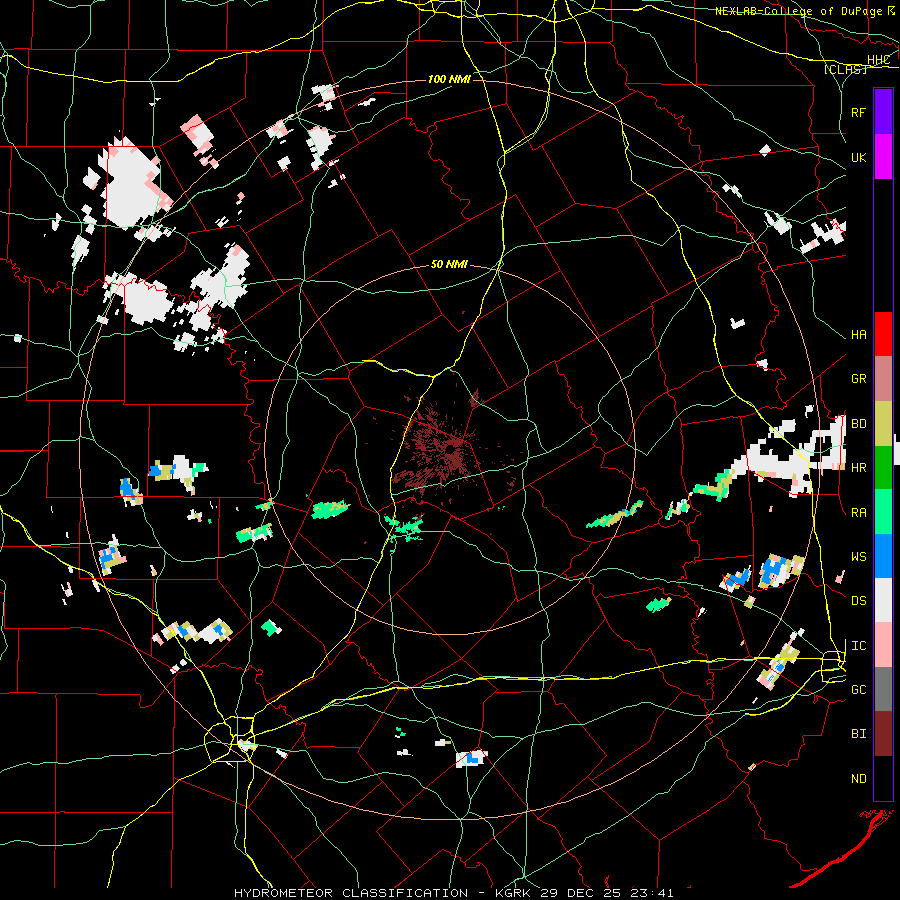Screen dimensions: 900x900
Task: Click the 'NEXLAB-College of DuPage' header text
Action: [800, 11]
